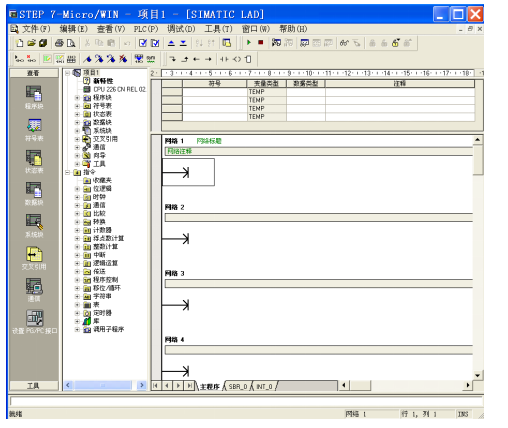Click the Insert Network toolbar icon
The height and width of the screenshot is (428, 508).
(x=19, y=59)
